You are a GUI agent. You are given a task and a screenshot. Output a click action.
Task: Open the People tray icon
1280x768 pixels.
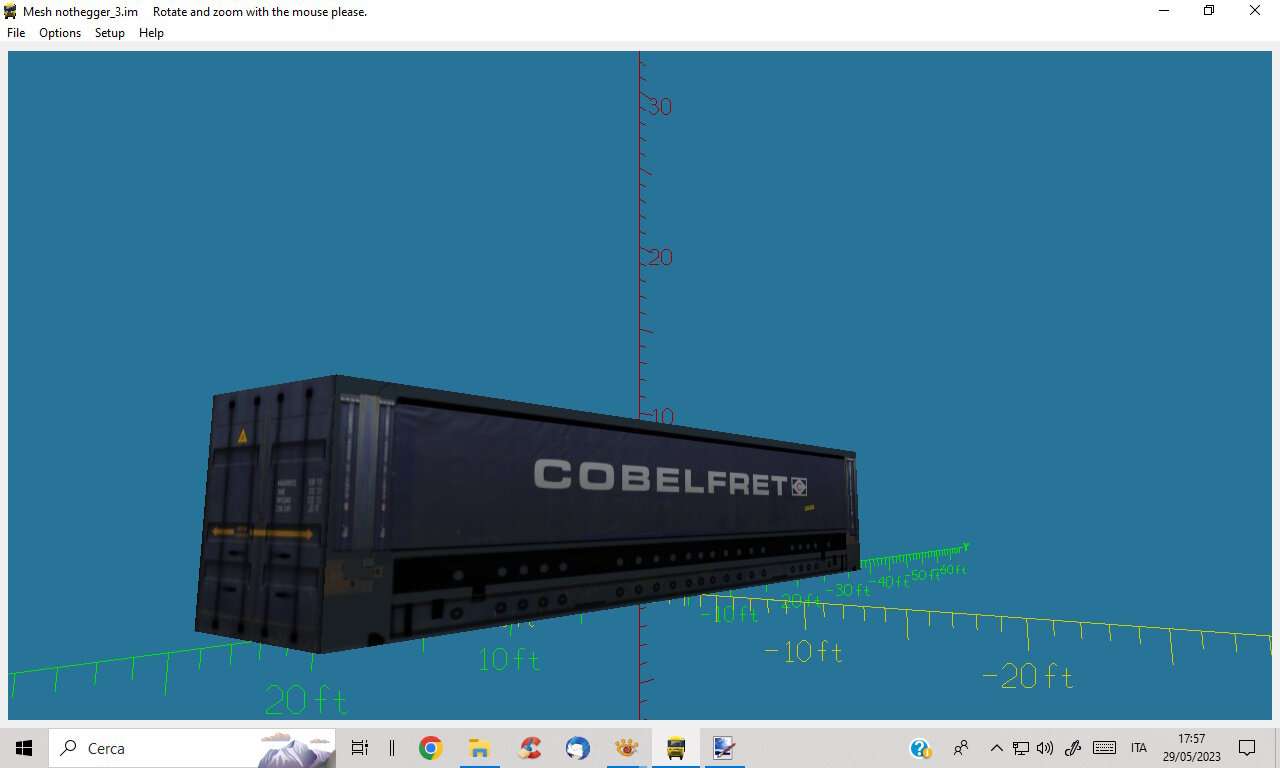pos(961,748)
